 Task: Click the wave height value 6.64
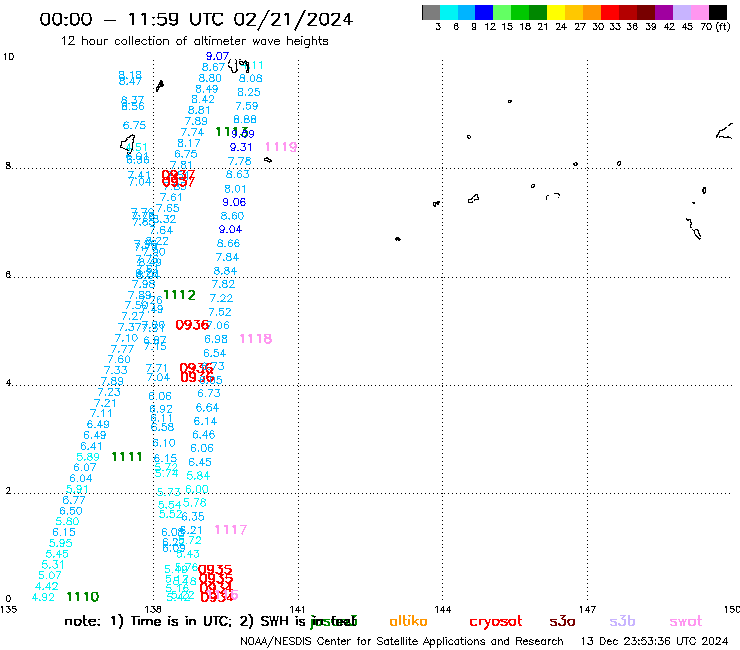click(x=207, y=408)
